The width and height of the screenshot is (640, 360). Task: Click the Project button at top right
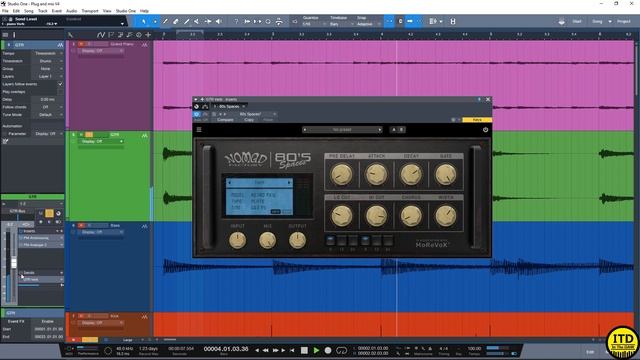pyautogui.click(x=624, y=21)
